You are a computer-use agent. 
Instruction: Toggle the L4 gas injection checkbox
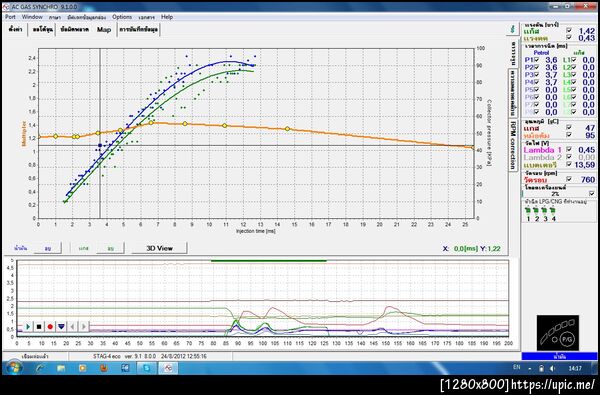coord(574,82)
